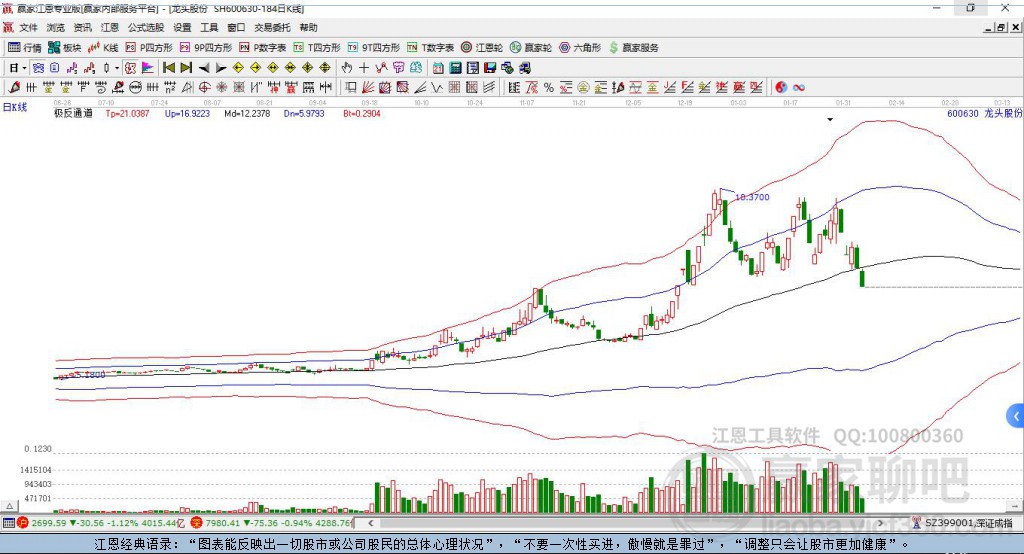Expand the candlestick style dropdown arrow
The image size is (1024, 554).
[117, 68]
